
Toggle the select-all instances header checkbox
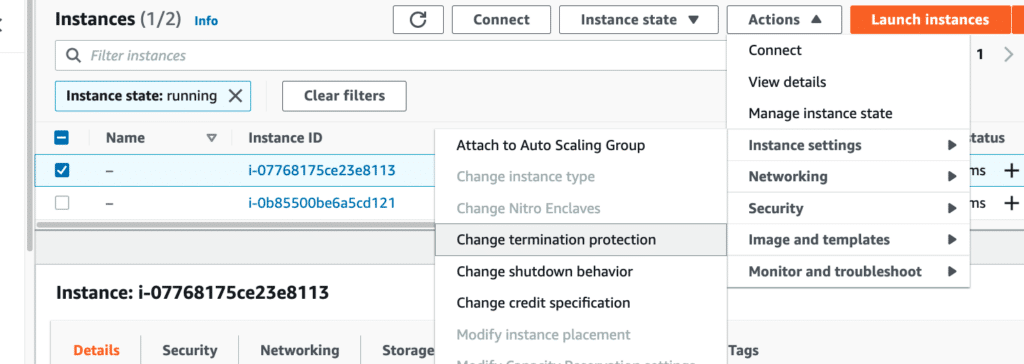(62, 138)
